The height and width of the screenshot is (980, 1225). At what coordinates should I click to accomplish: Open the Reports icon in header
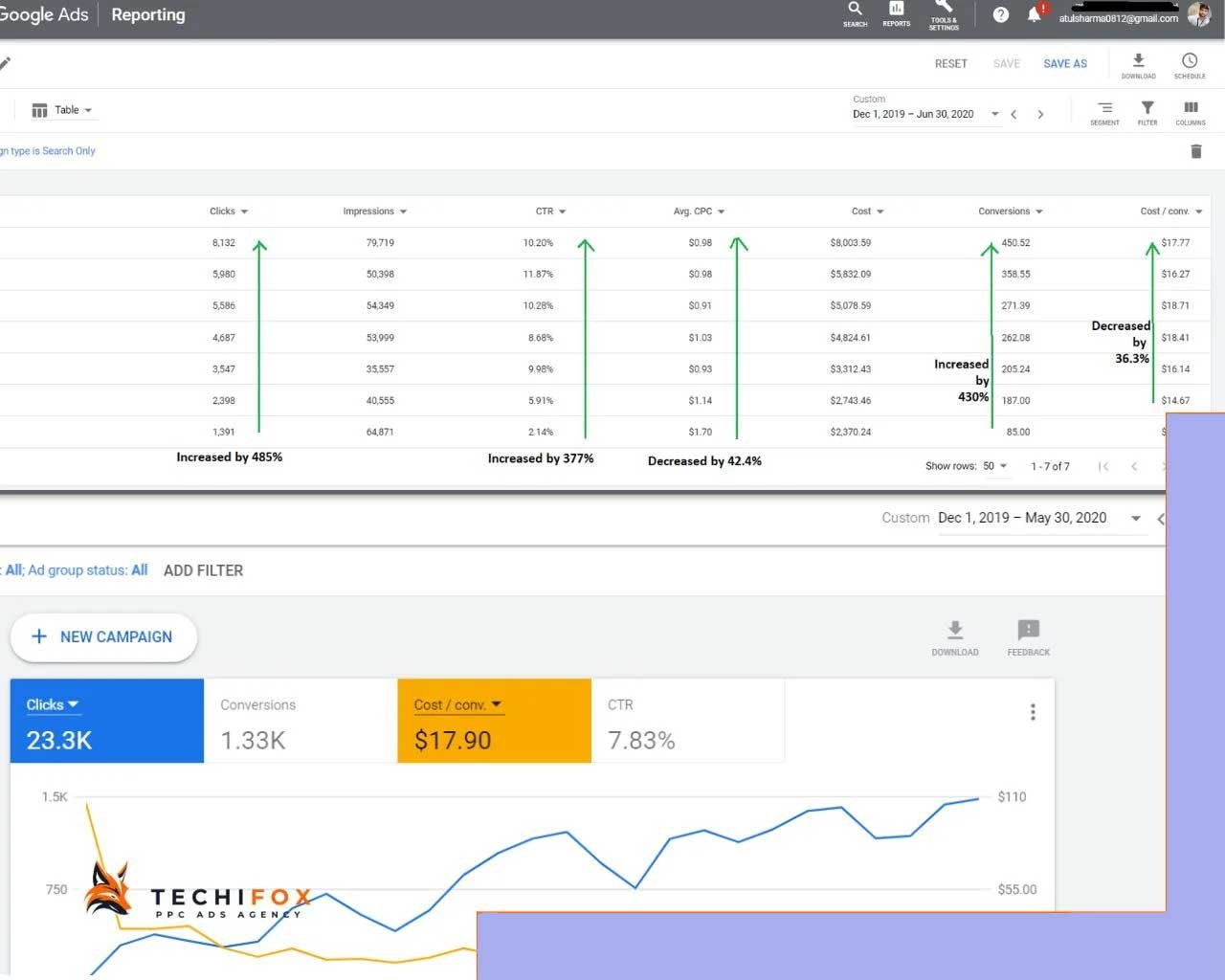pyautogui.click(x=896, y=12)
